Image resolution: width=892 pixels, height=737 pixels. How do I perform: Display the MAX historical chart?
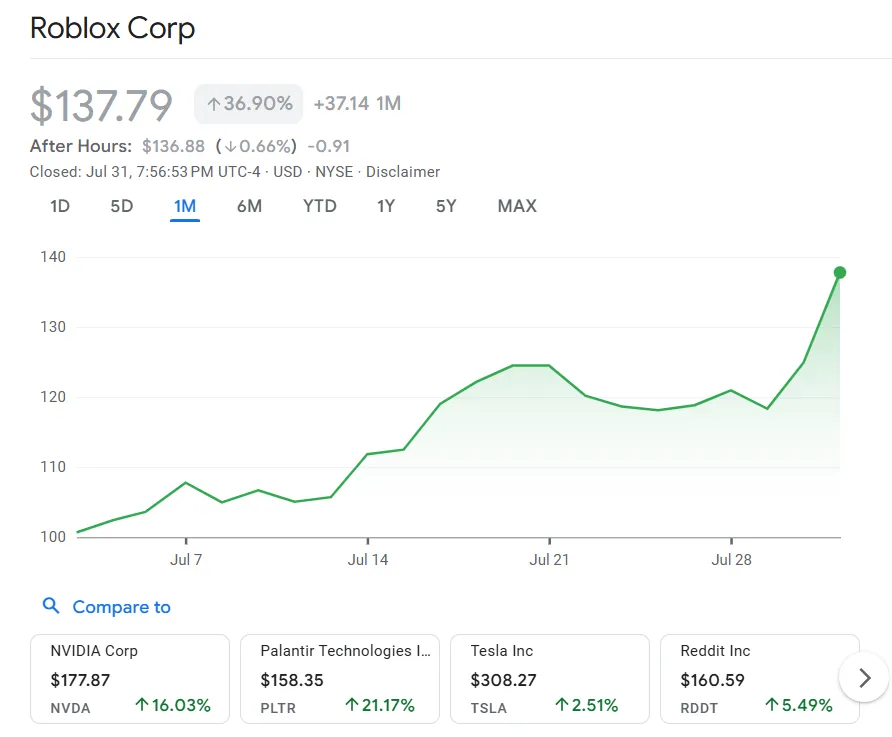coord(516,206)
